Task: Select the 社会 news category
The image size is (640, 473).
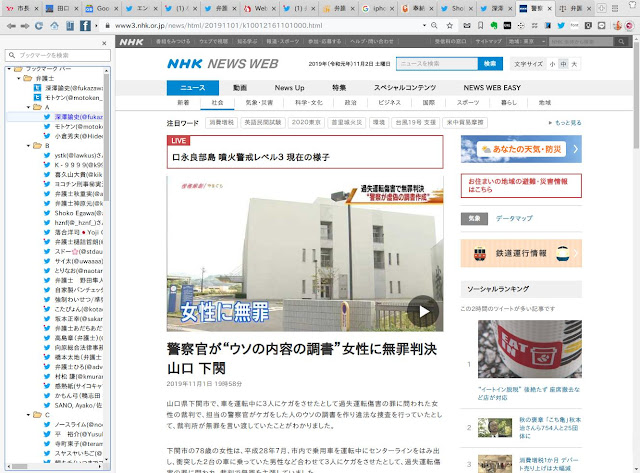Action: [217, 103]
